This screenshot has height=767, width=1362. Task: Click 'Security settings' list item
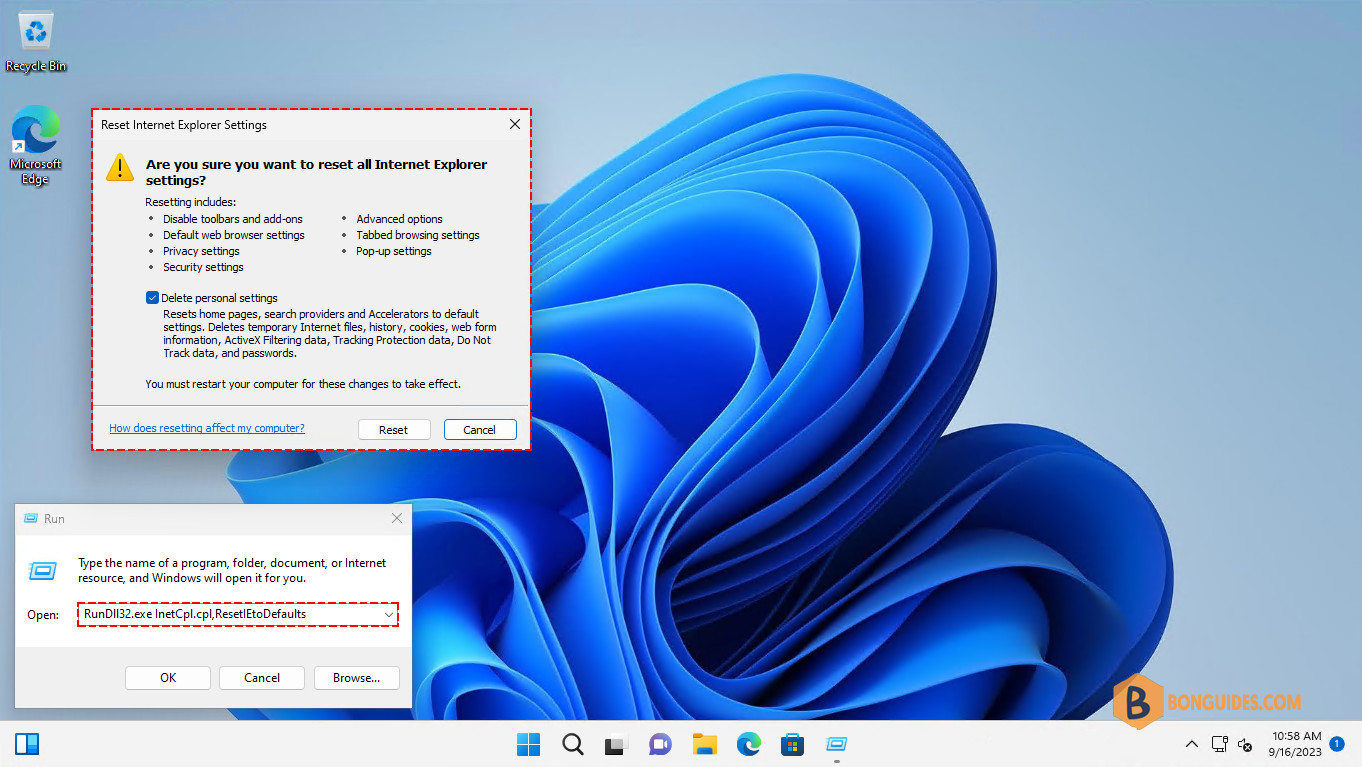pos(203,267)
